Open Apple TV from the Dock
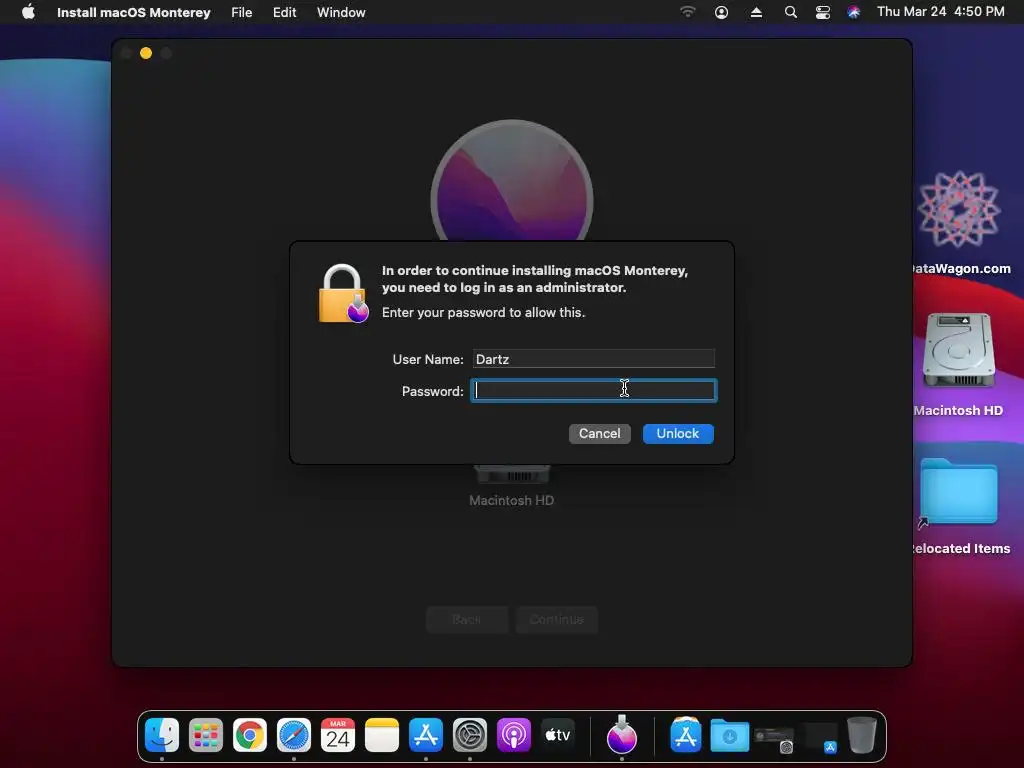Viewport: 1024px width, 768px height. click(x=558, y=735)
